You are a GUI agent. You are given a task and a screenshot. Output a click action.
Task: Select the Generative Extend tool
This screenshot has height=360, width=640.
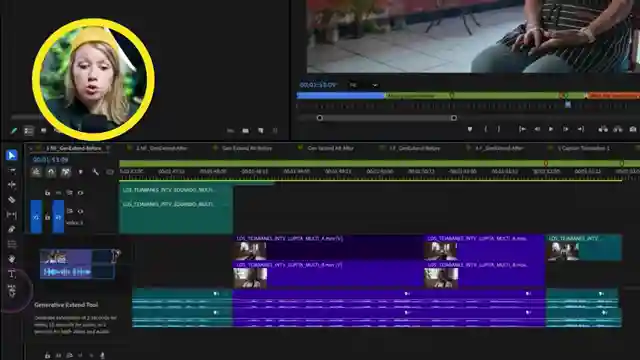pyautogui.click(x=12, y=291)
